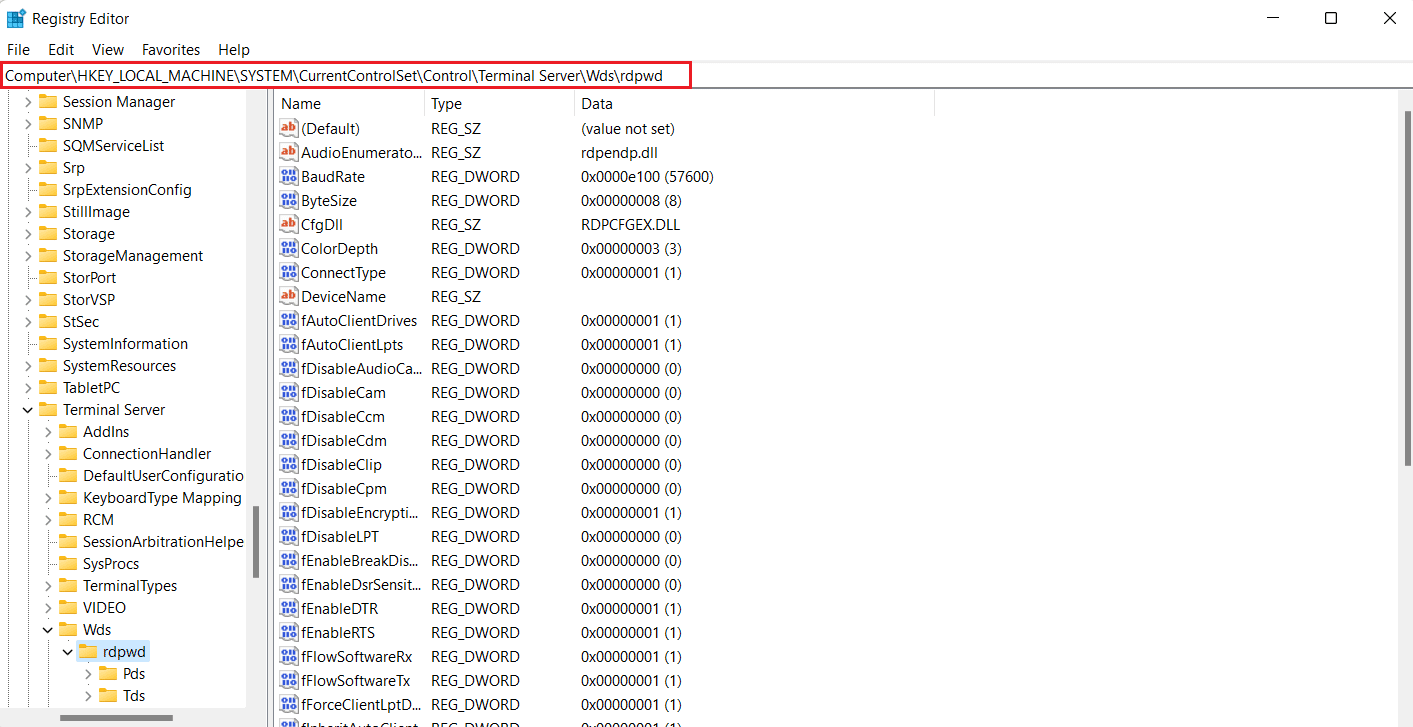Open the Edit menu
The height and width of the screenshot is (727, 1413).
coord(61,49)
